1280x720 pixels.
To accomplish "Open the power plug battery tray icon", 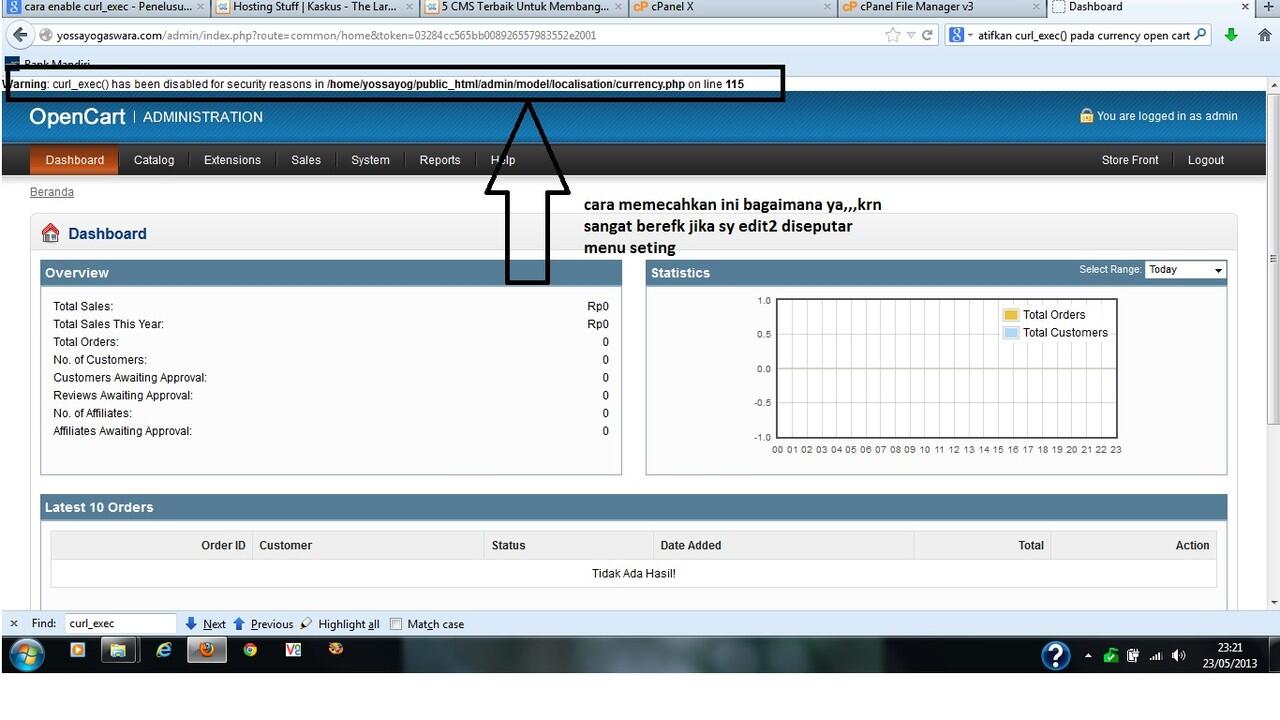I will click(x=1133, y=656).
